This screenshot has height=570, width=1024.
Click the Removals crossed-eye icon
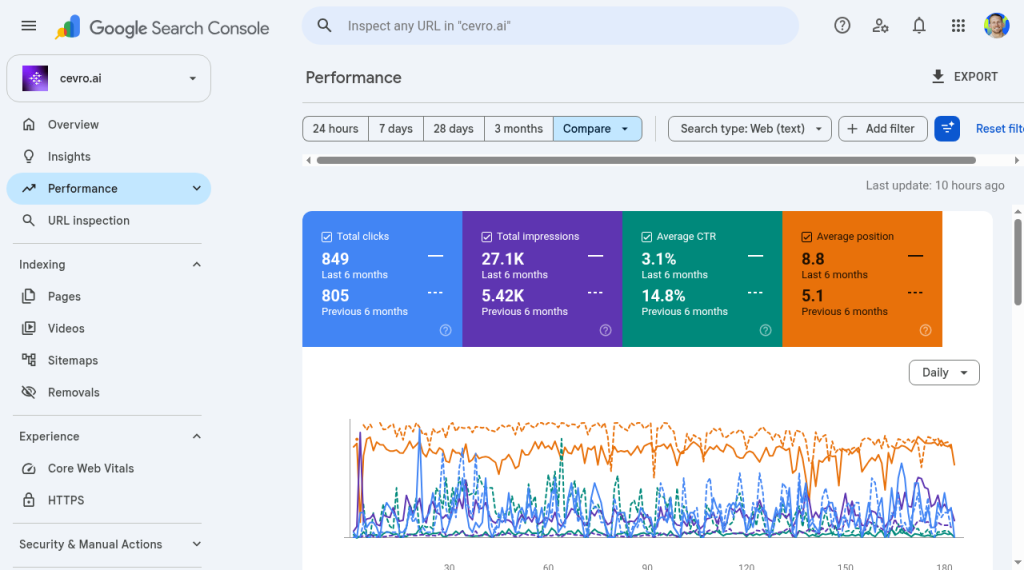coord(29,392)
